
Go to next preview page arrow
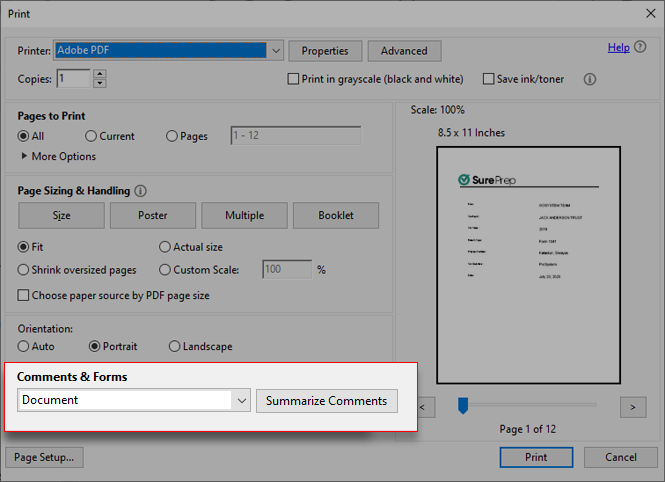point(632,407)
